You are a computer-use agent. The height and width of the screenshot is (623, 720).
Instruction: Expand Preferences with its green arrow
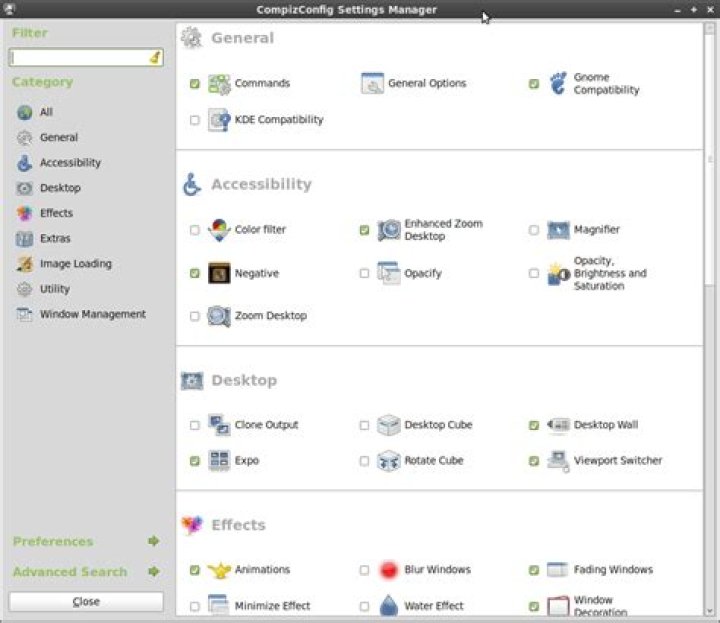pos(154,541)
